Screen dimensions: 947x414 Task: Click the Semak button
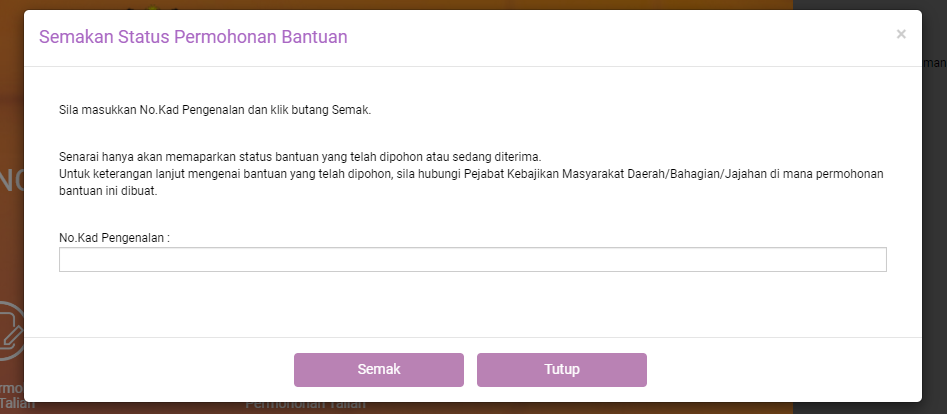(x=379, y=369)
